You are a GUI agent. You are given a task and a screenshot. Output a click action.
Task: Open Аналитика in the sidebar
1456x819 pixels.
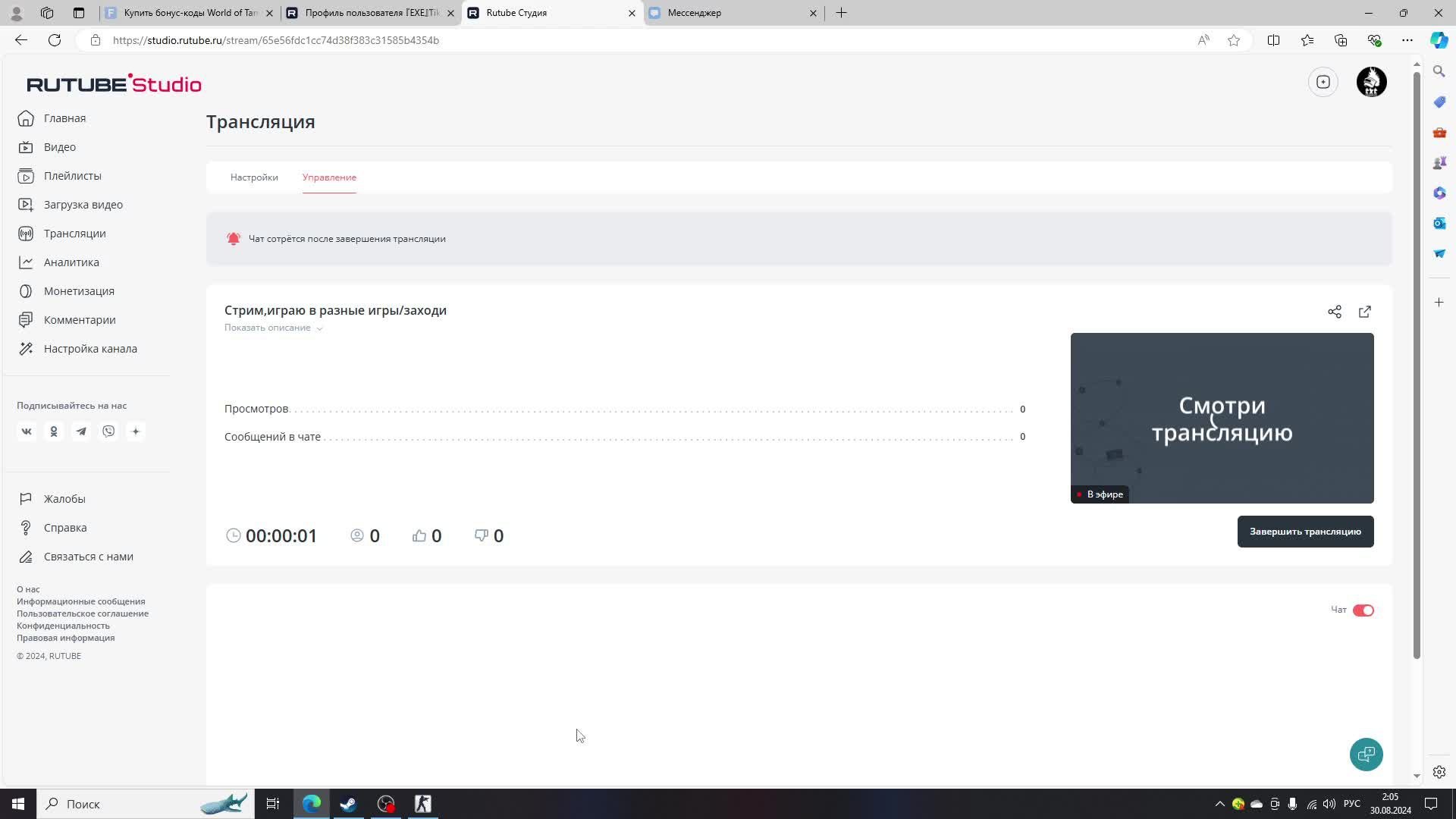coord(71,262)
